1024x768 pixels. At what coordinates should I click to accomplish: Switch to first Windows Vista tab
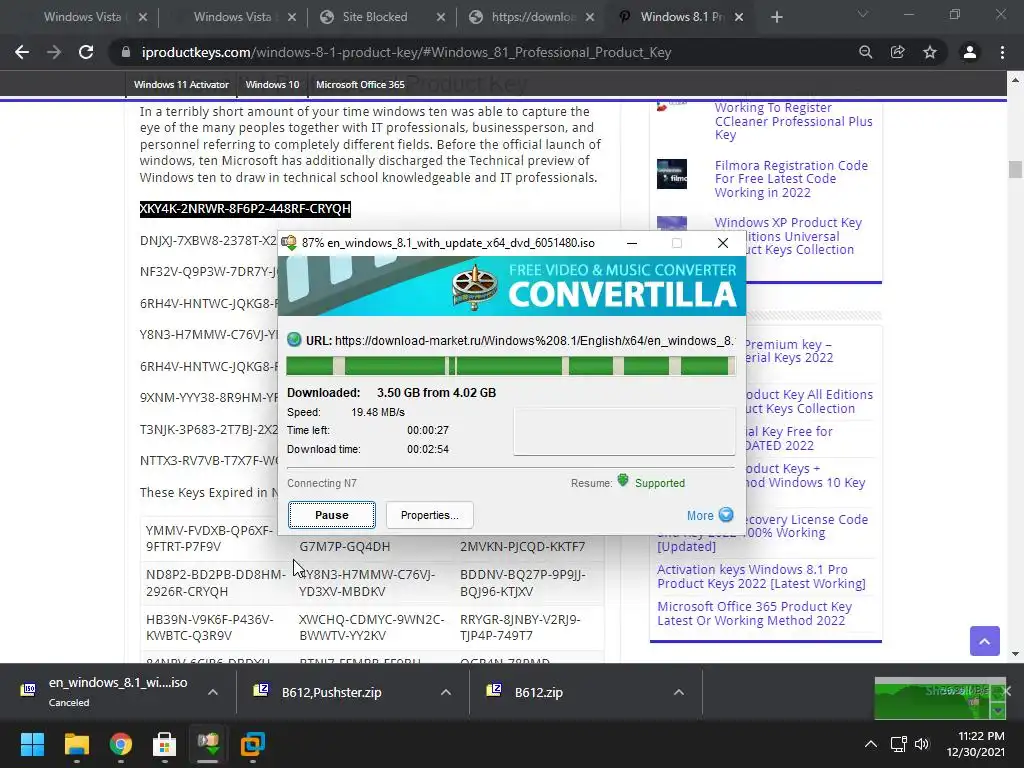click(x=82, y=17)
